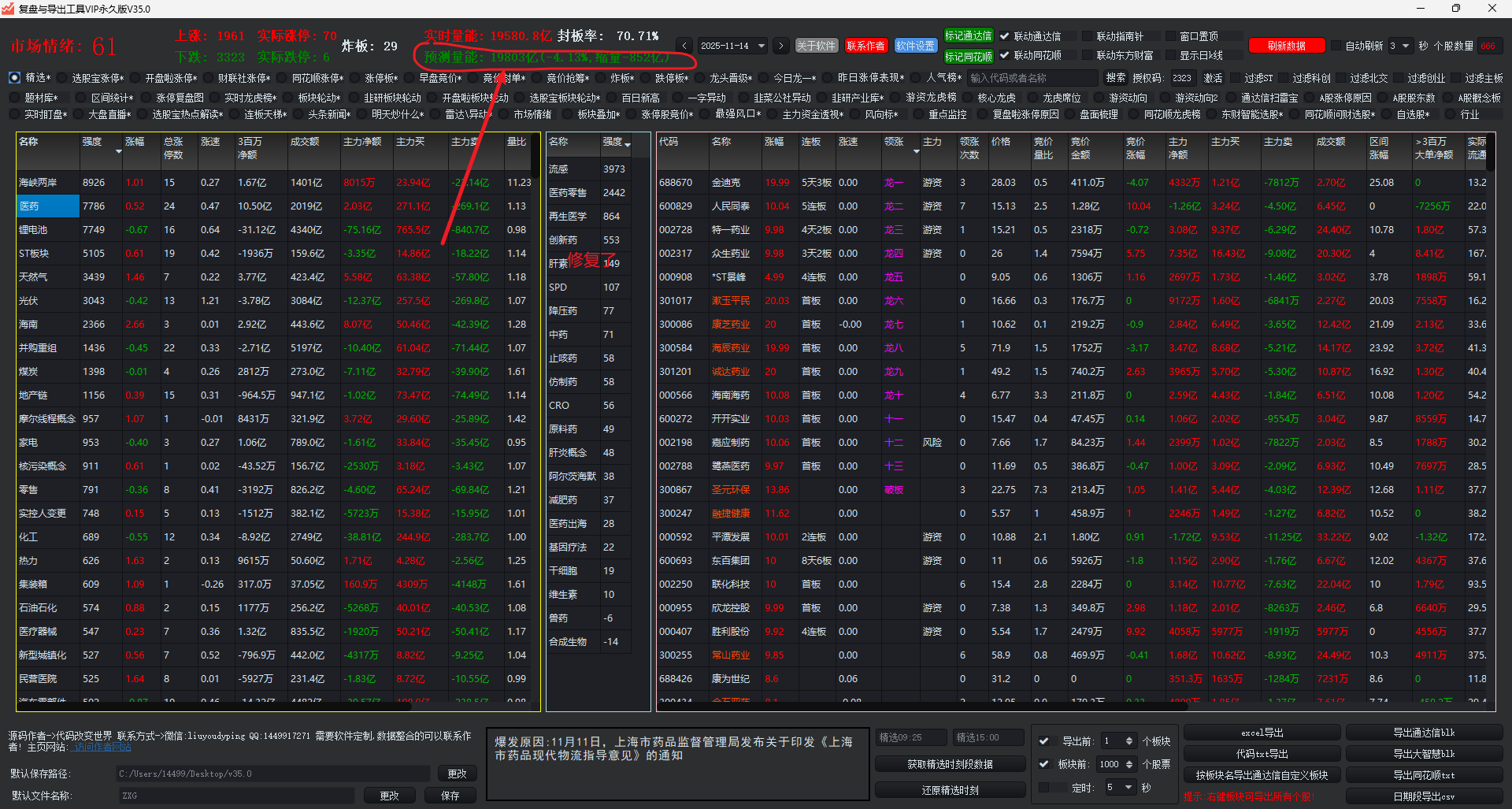
Task: Click the green 标记通达信 button
Action: [969, 36]
